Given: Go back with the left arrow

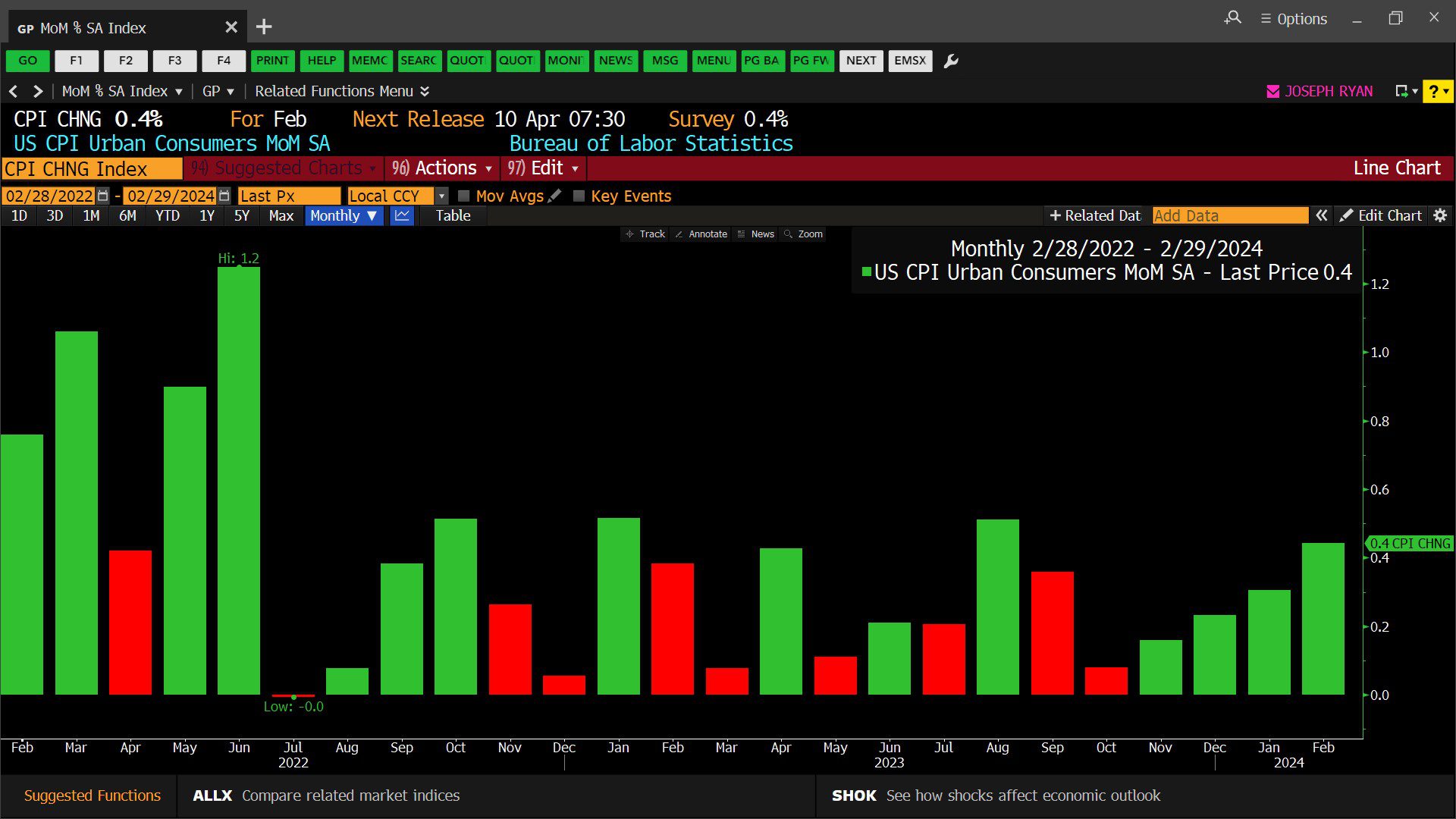Looking at the screenshot, I should (x=14, y=91).
